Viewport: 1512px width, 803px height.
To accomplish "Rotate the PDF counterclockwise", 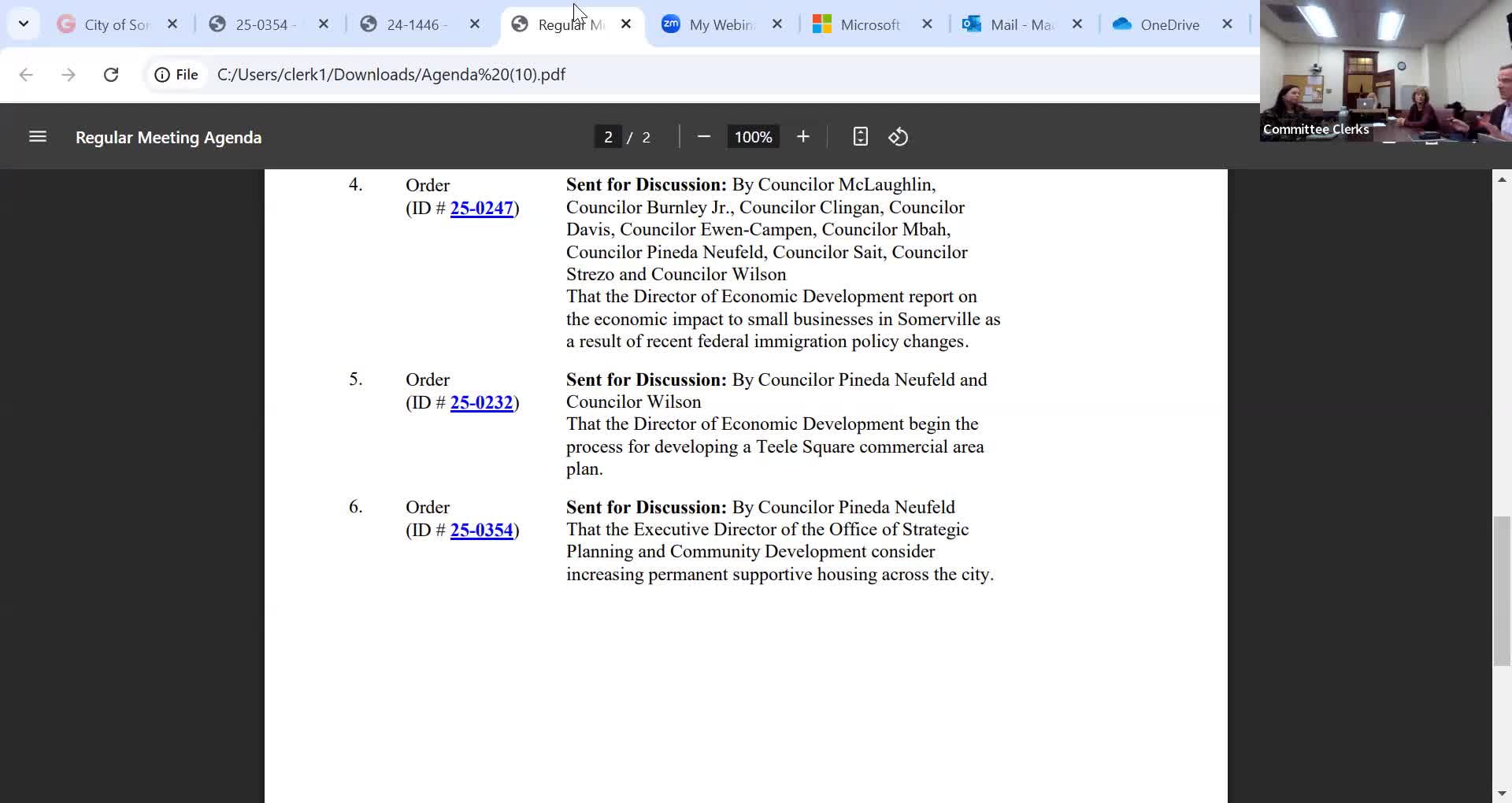I will [898, 136].
